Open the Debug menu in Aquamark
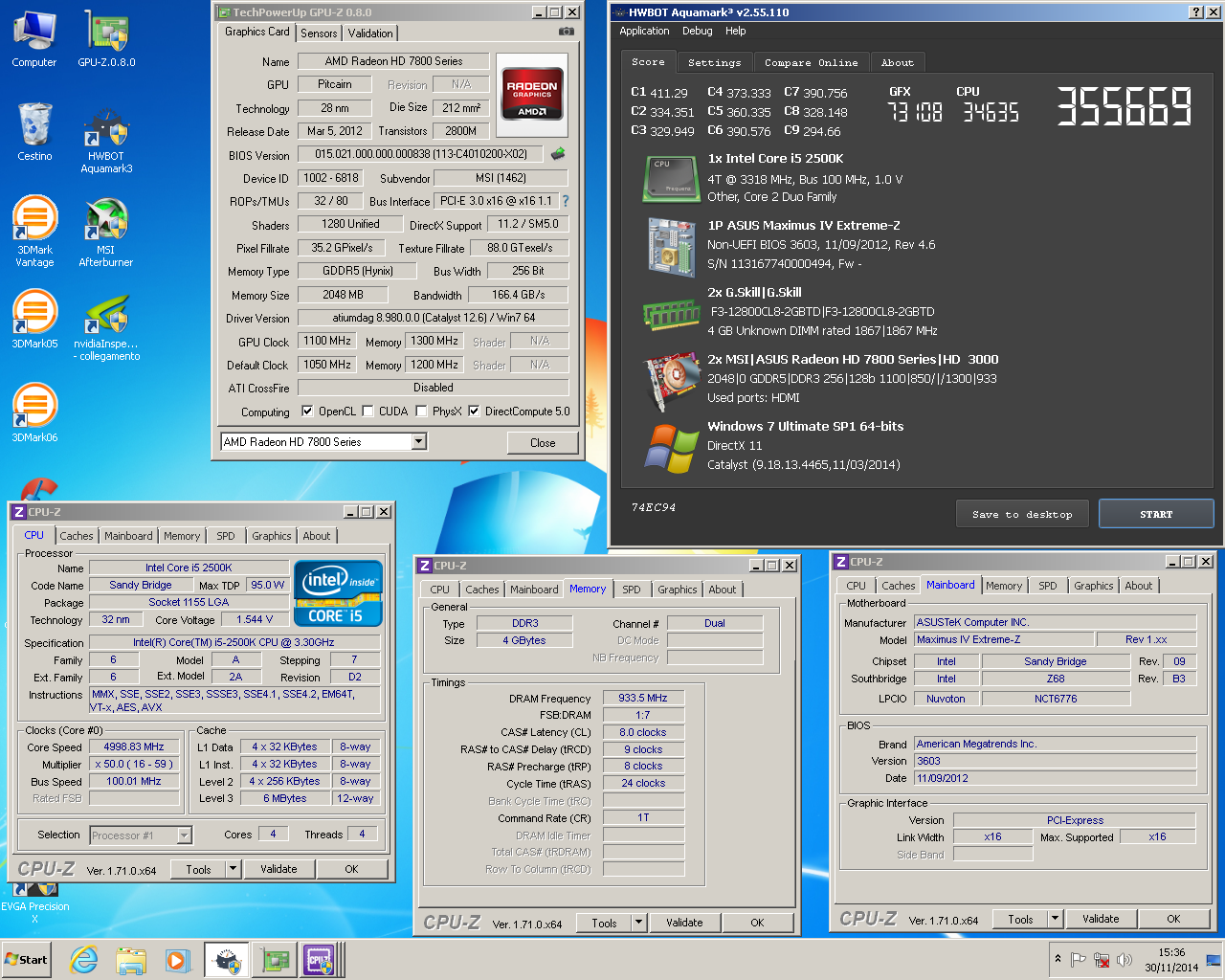Viewport: 1225px width, 980px height. point(697,31)
